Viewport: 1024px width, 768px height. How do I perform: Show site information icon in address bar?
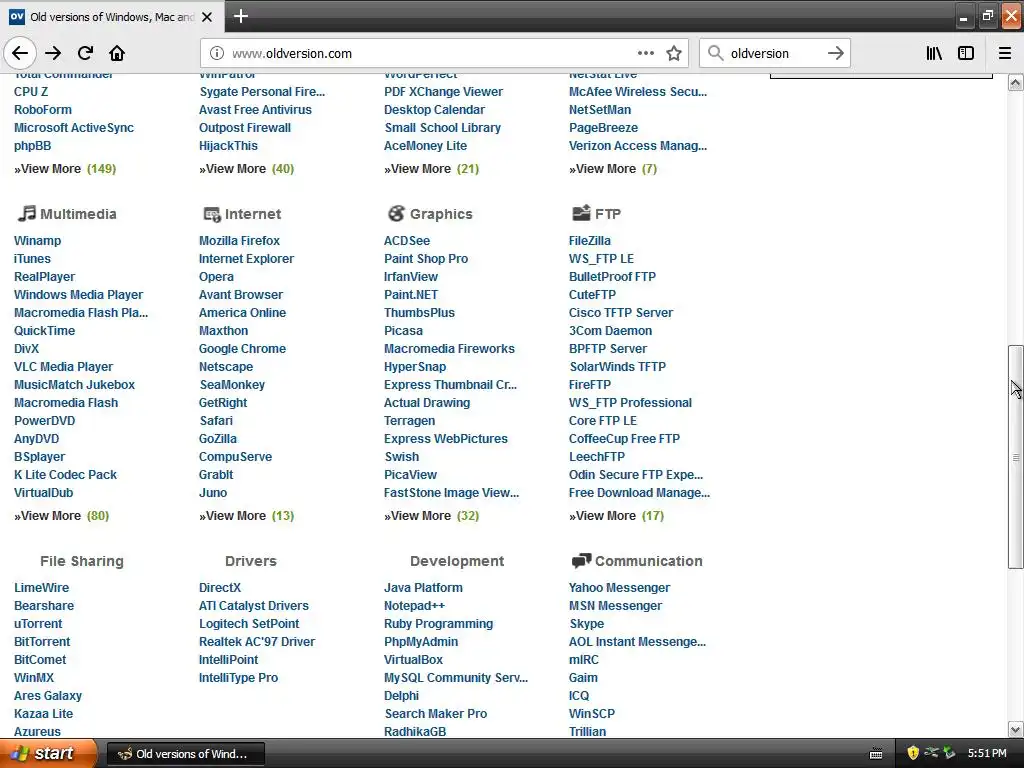pos(217,54)
